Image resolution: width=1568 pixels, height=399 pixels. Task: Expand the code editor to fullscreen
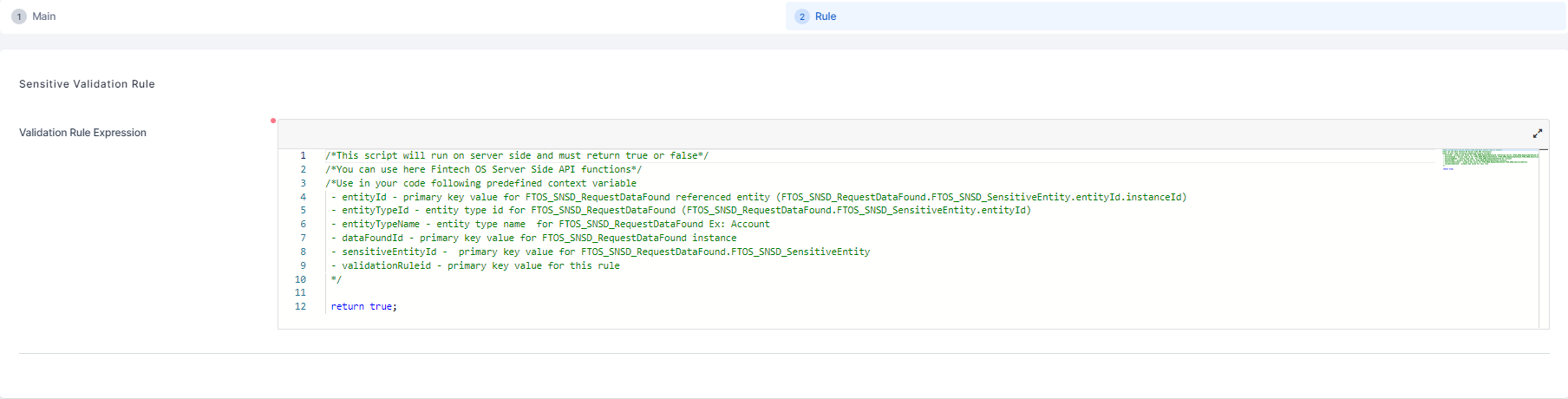1537,134
